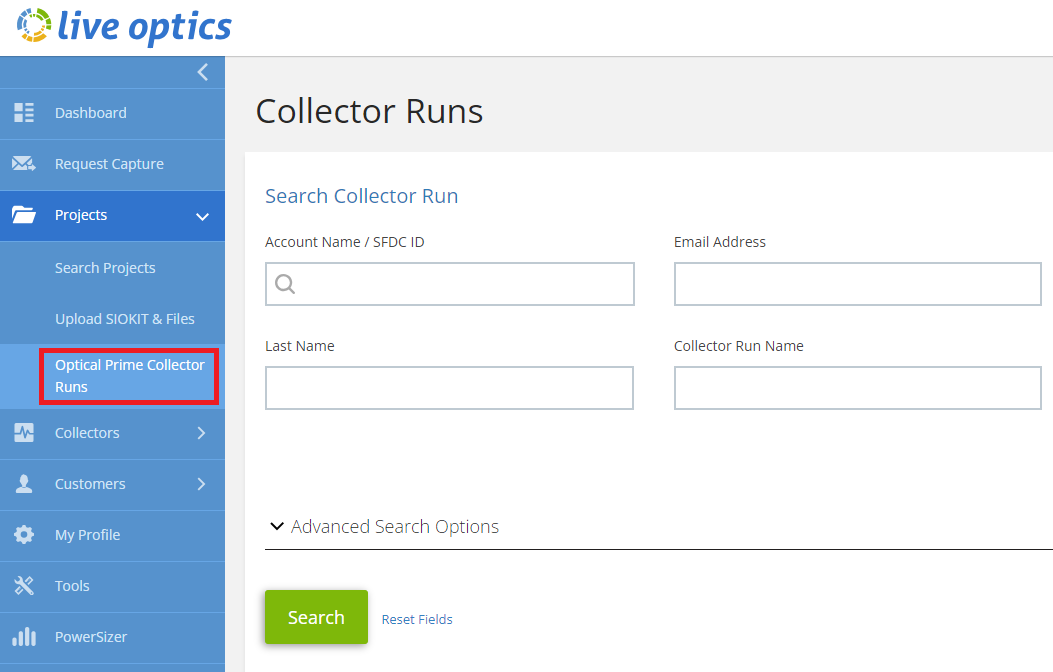Click the PowerSizer bar chart icon
Viewport: 1053px width, 672px height.
24,637
